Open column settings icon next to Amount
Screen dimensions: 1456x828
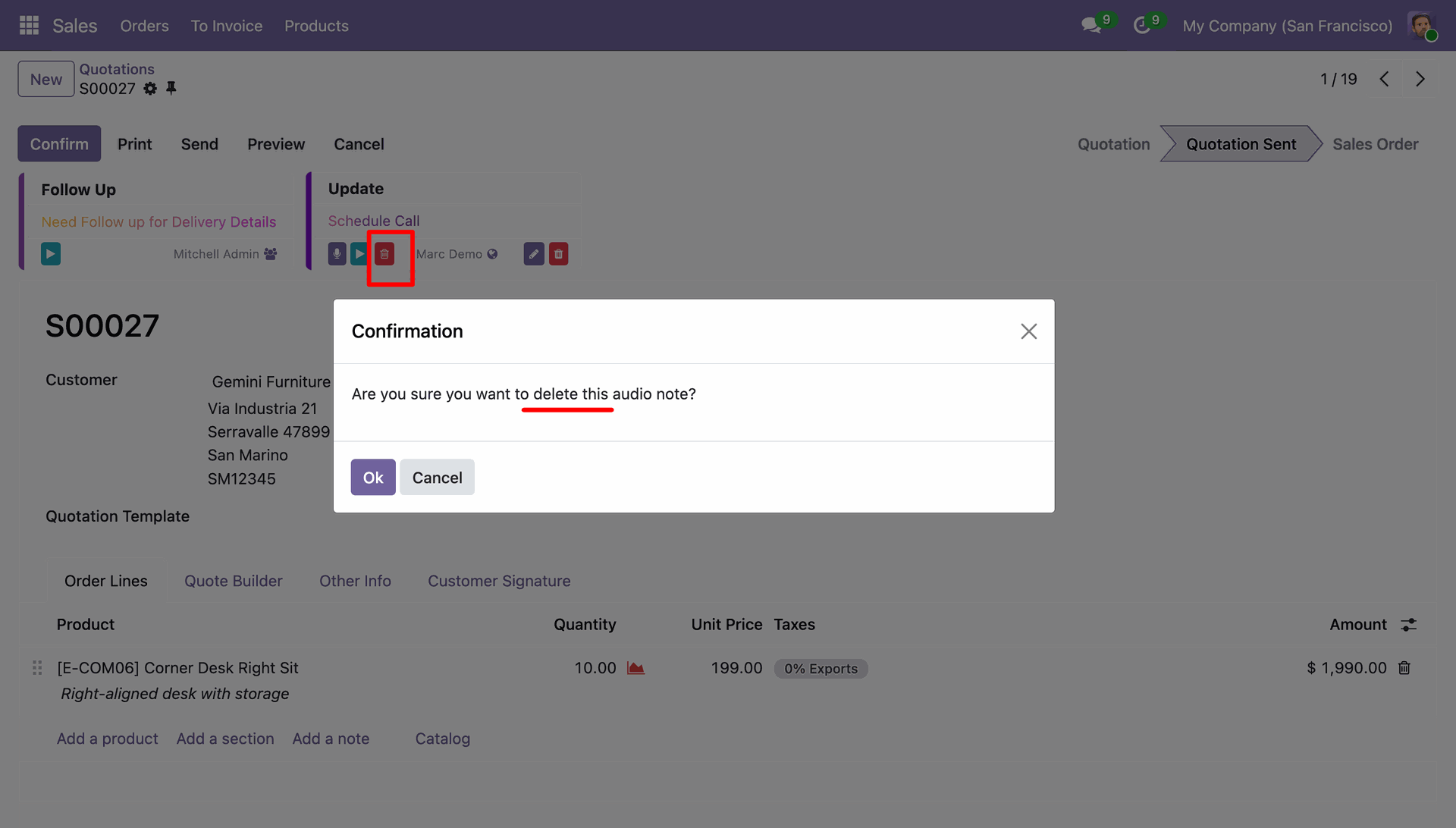1409,625
